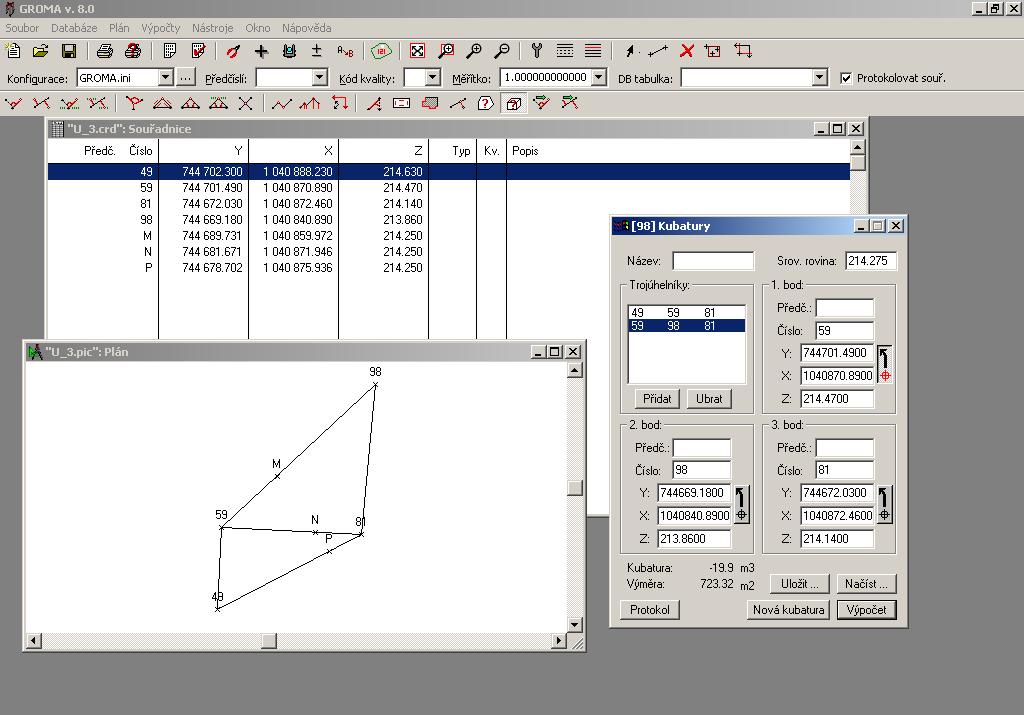Open the Databáze menu
The width and height of the screenshot is (1024, 715).
[74, 28]
